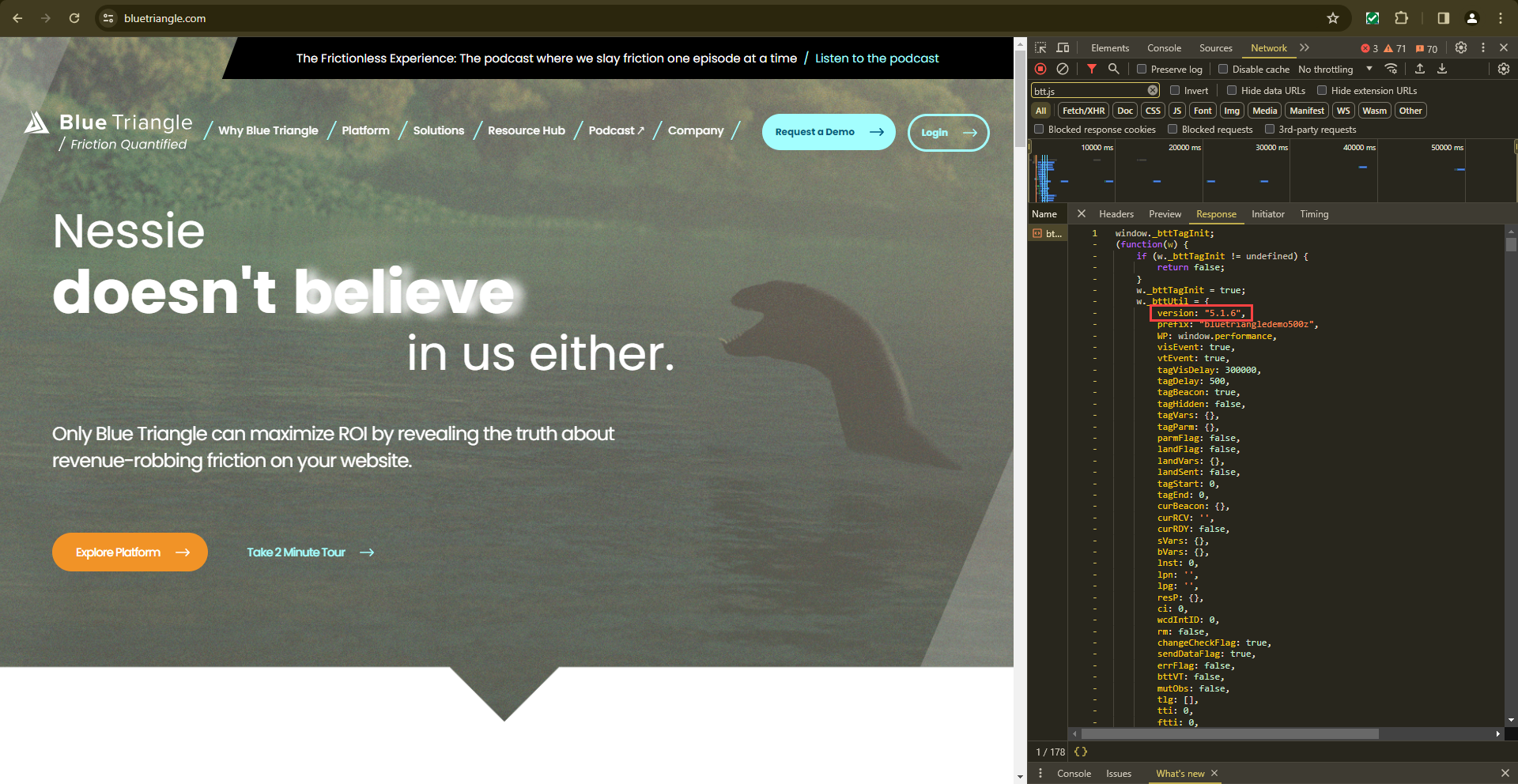Click the Login button
This screenshot has height=784, width=1518.
coord(948,132)
